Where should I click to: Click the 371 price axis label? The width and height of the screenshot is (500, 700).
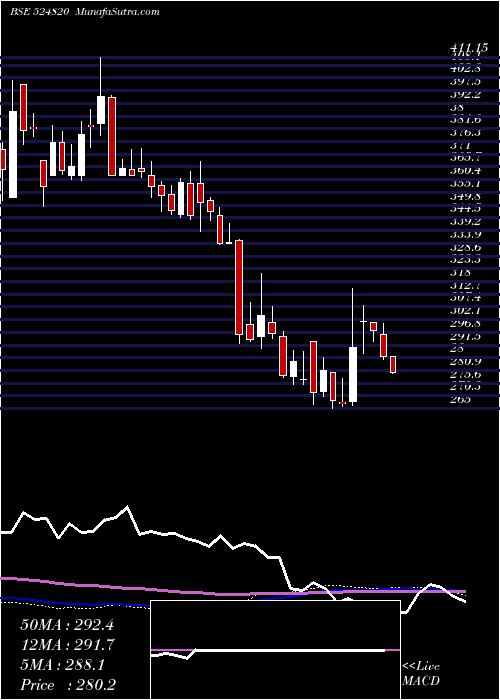click(x=460, y=146)
